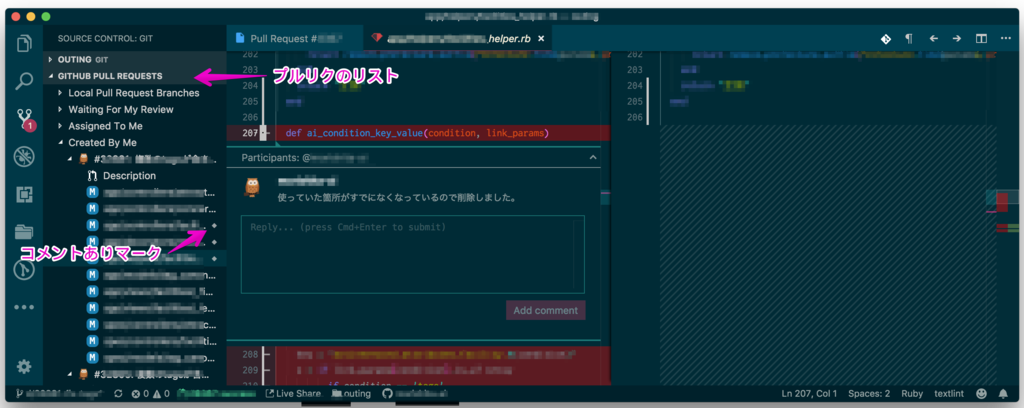The width and height of the screenshot is (1024, 408).
Task: Open the Search view in activity bar
Action: (24, 81)
